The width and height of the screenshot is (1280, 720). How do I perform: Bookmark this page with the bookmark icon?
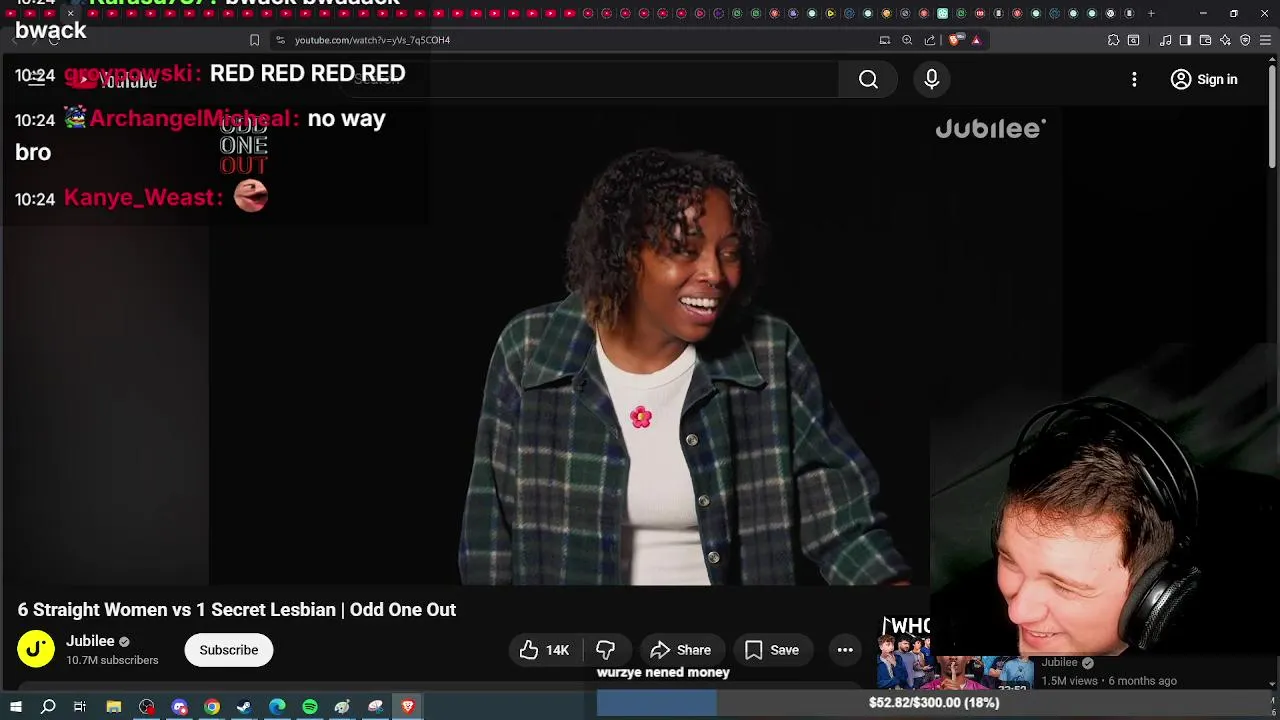pyautogui.click(x=254, y=40)
